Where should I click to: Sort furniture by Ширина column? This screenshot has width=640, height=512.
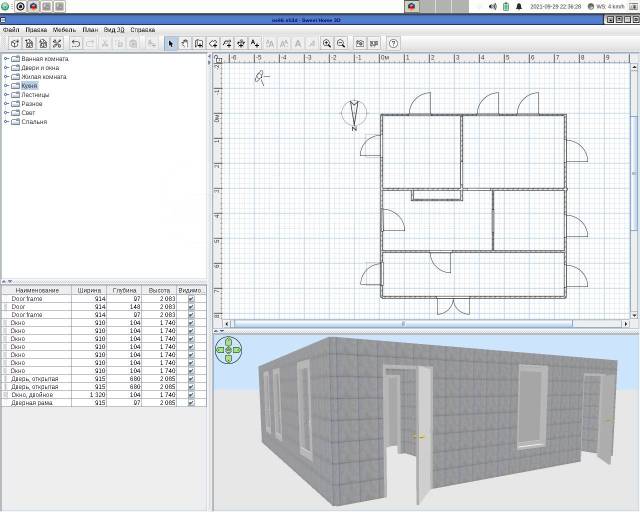[89, 290]
